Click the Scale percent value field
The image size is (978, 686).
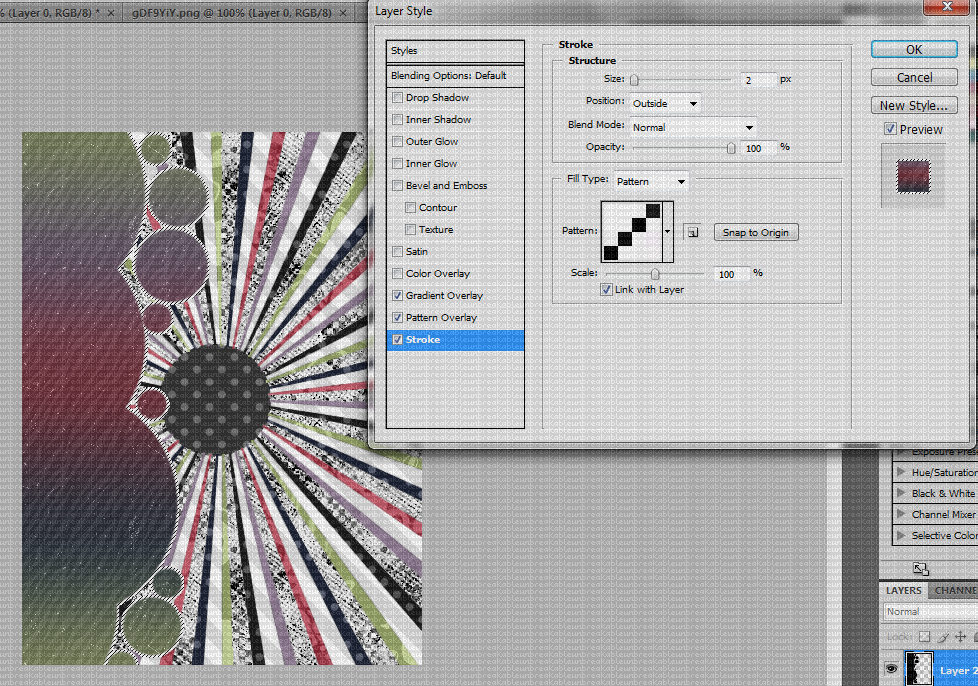click(x=731, y=274)
